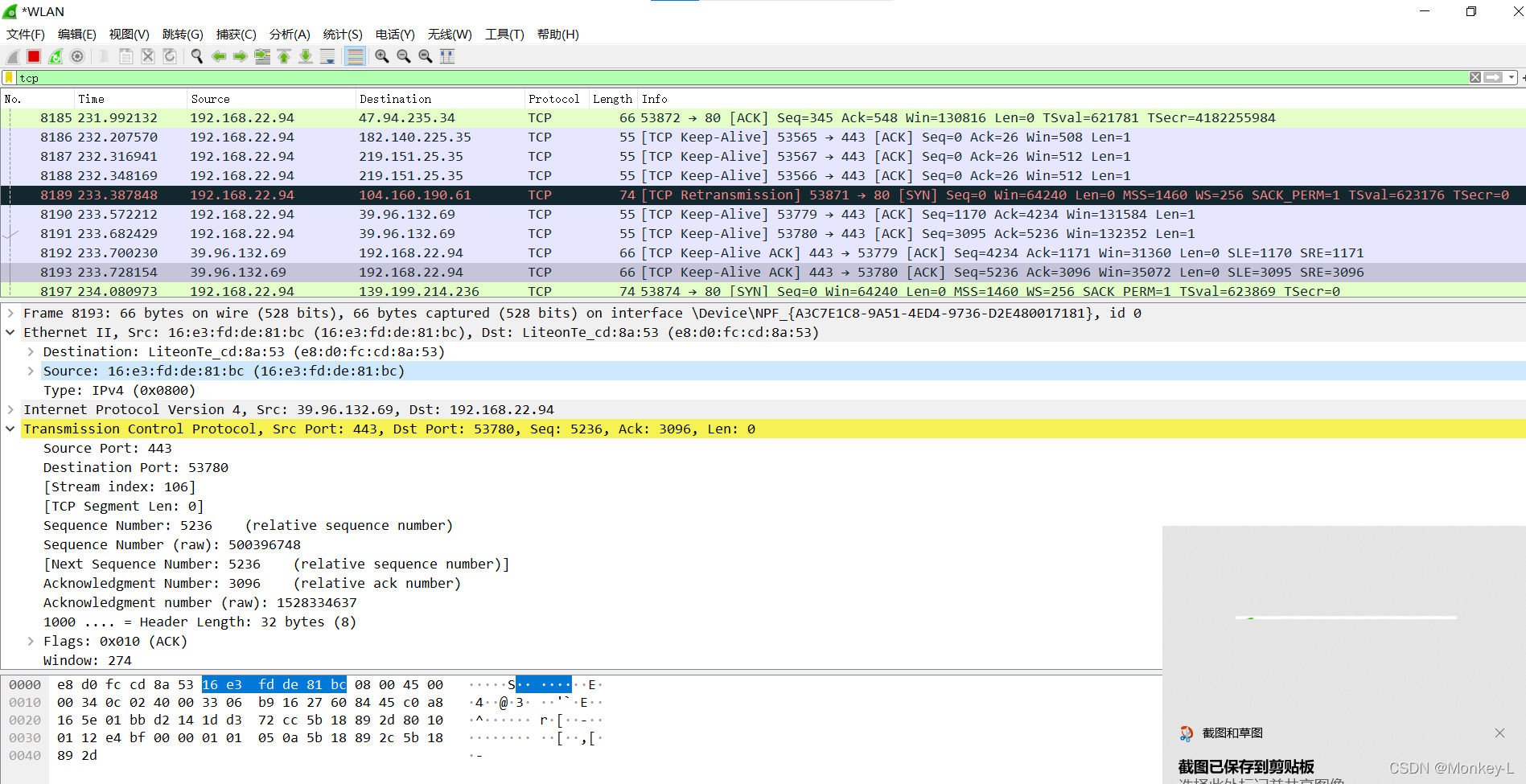Open the 捕获(C) menu
The image size is (1526, 784).
(x=237, y=35)
